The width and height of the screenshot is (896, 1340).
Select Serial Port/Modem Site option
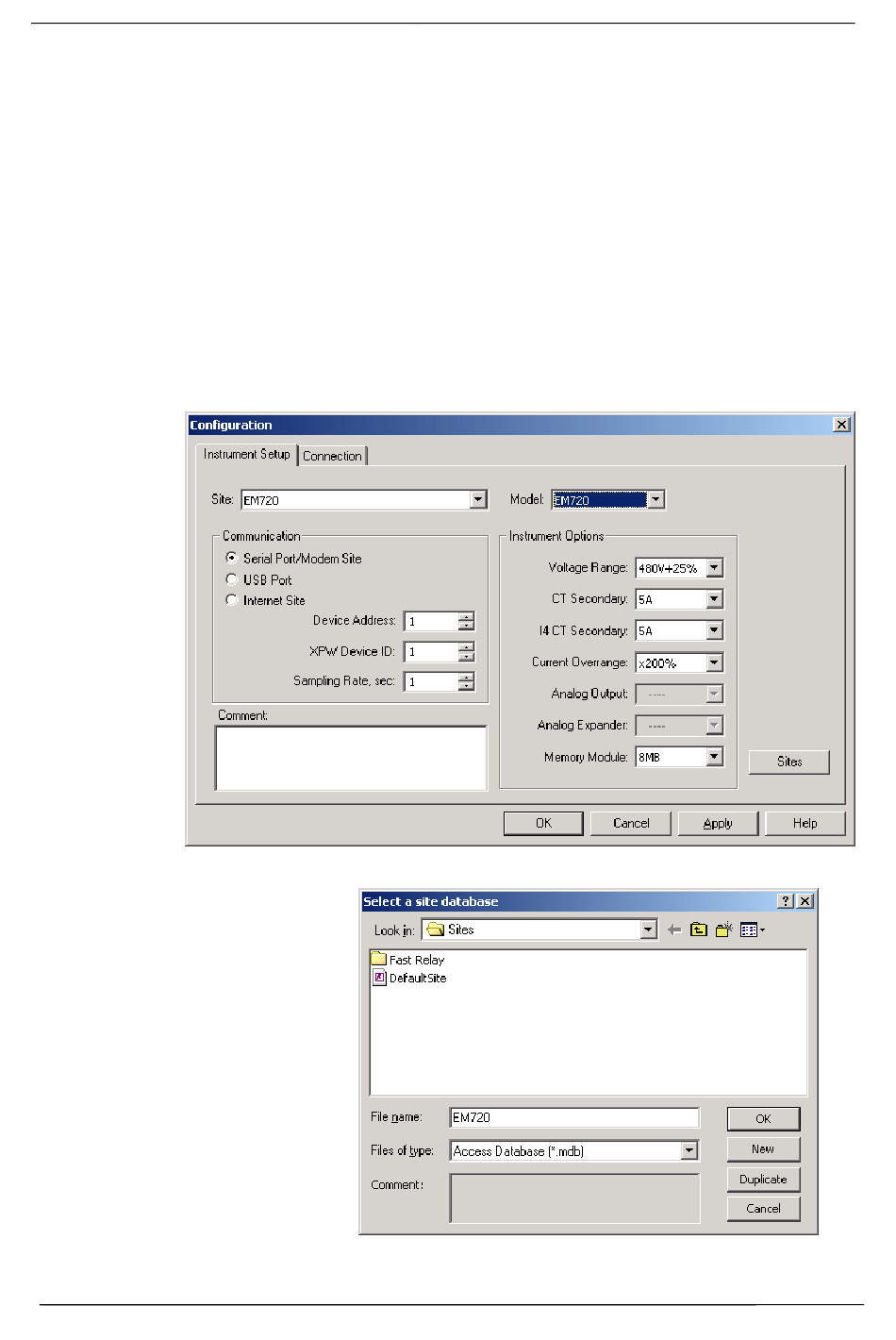pyautogui.click(x=232, y=559)
